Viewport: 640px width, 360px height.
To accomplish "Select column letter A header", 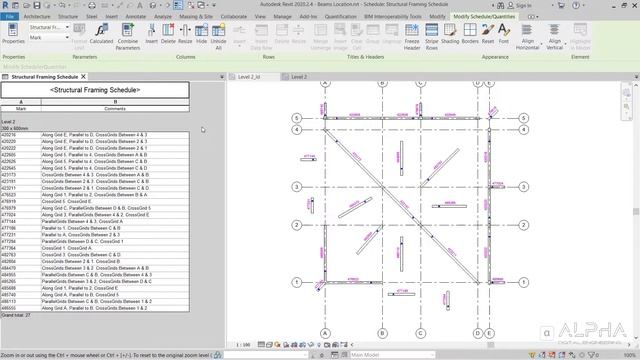I will tap(21, 102).
